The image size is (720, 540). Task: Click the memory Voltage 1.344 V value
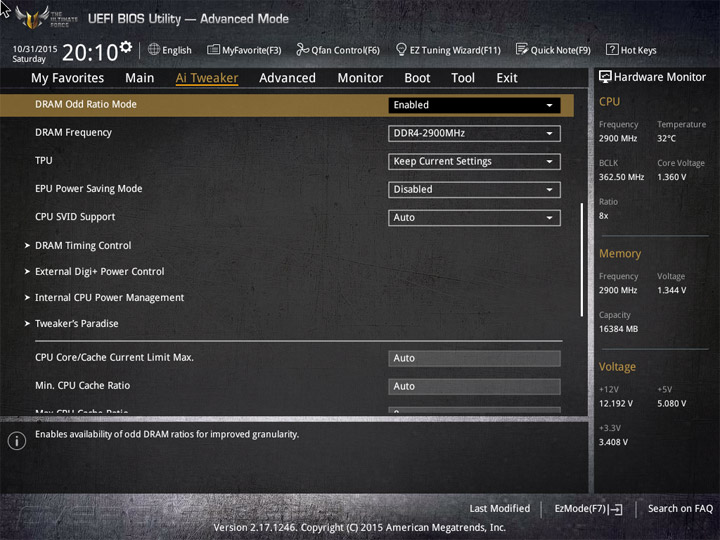(672, 290)
